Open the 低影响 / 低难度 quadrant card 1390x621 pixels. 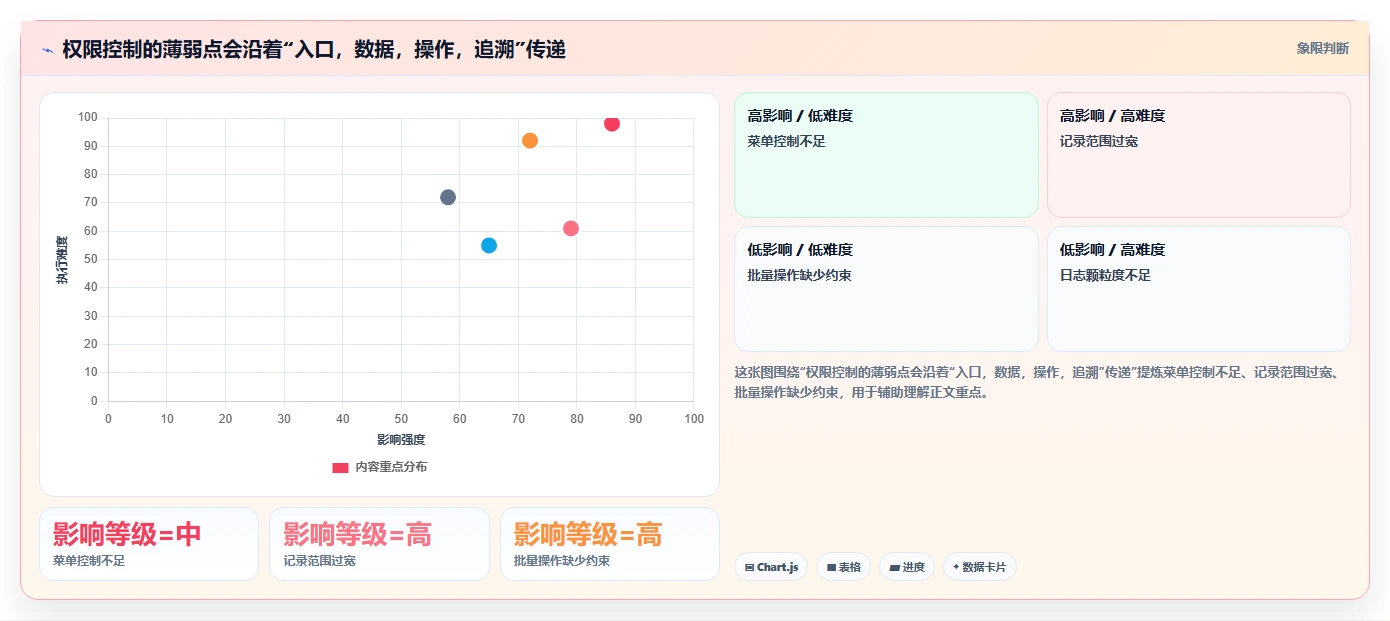tap(886, 289)
